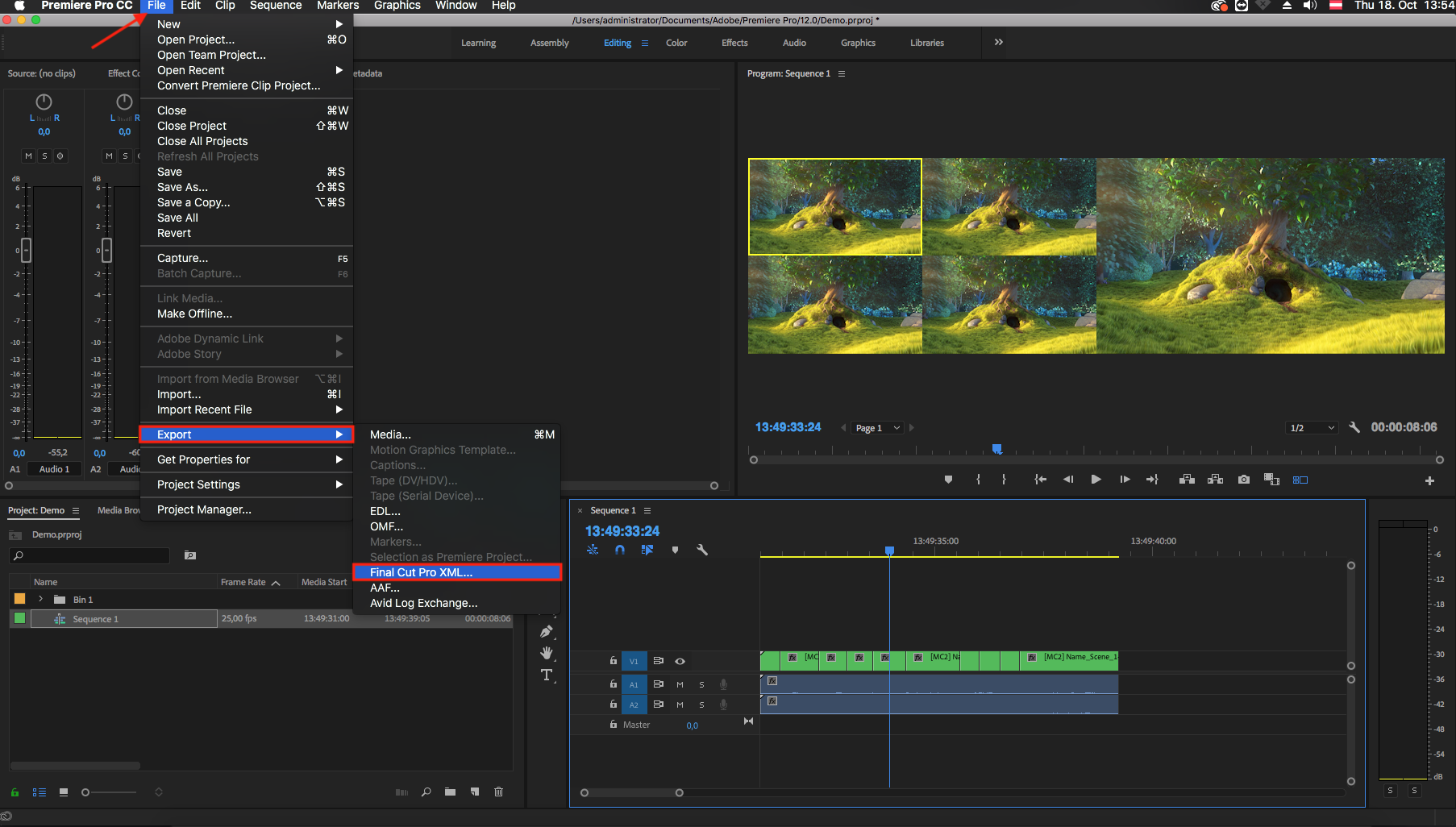Viewport: 1456px width, 827px height.
Task: Open Program: Sequence 1 panel menu
Action: click(842, 73)
